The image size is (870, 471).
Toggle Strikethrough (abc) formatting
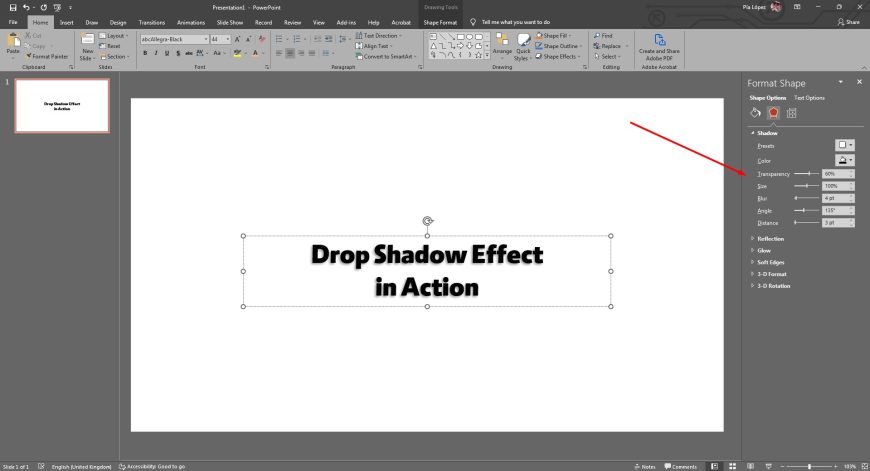tap(189, 53)
